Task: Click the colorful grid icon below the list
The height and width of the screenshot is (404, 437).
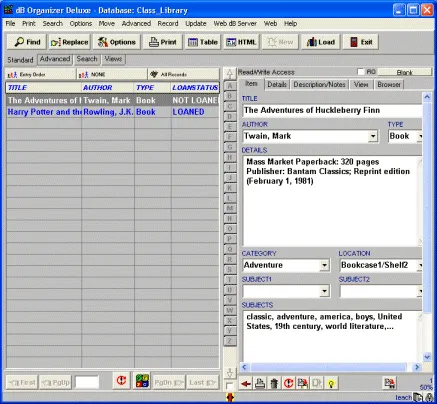Action: coord(142,381)
